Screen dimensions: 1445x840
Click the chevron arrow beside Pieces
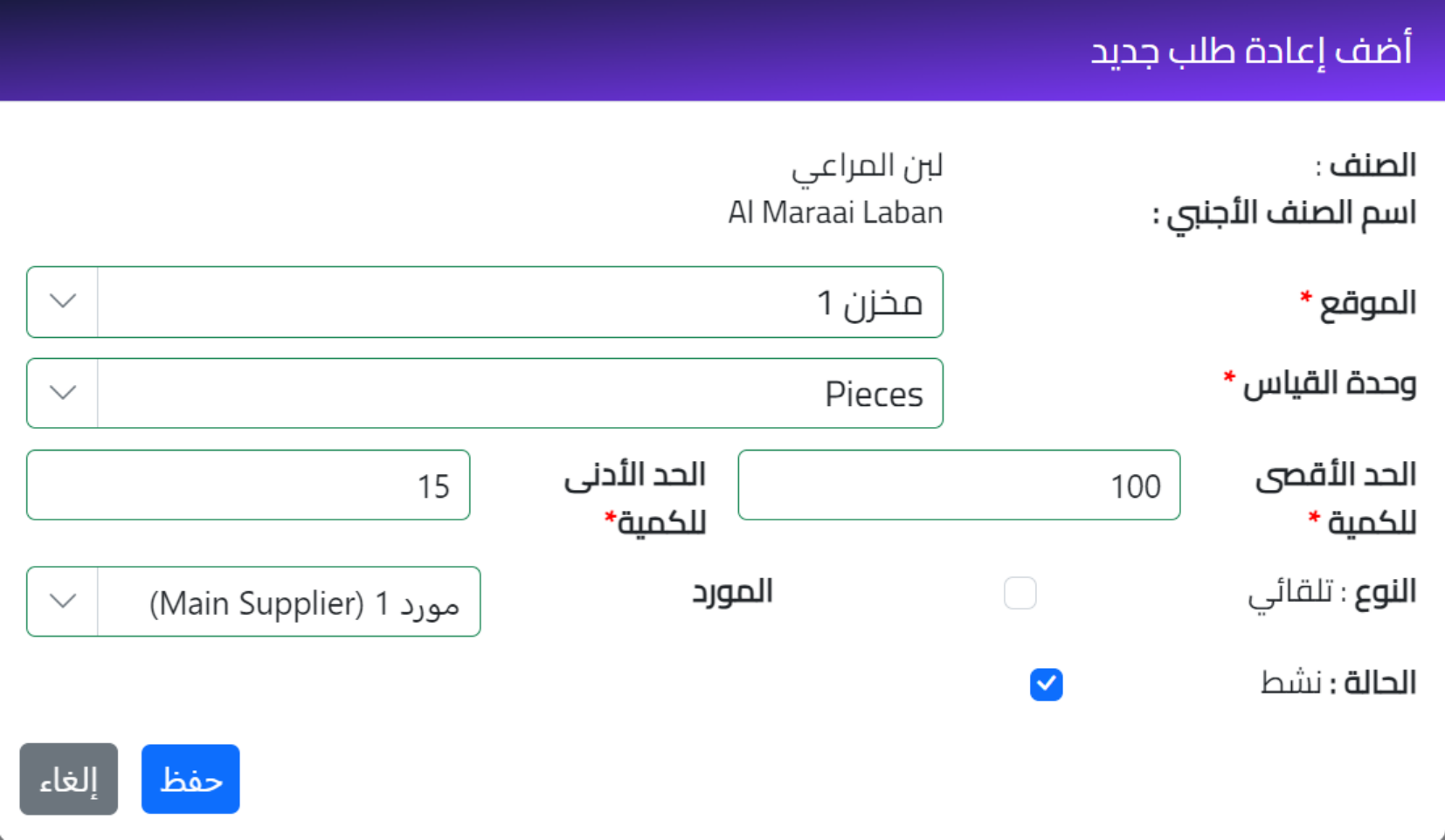coord(62,393)
